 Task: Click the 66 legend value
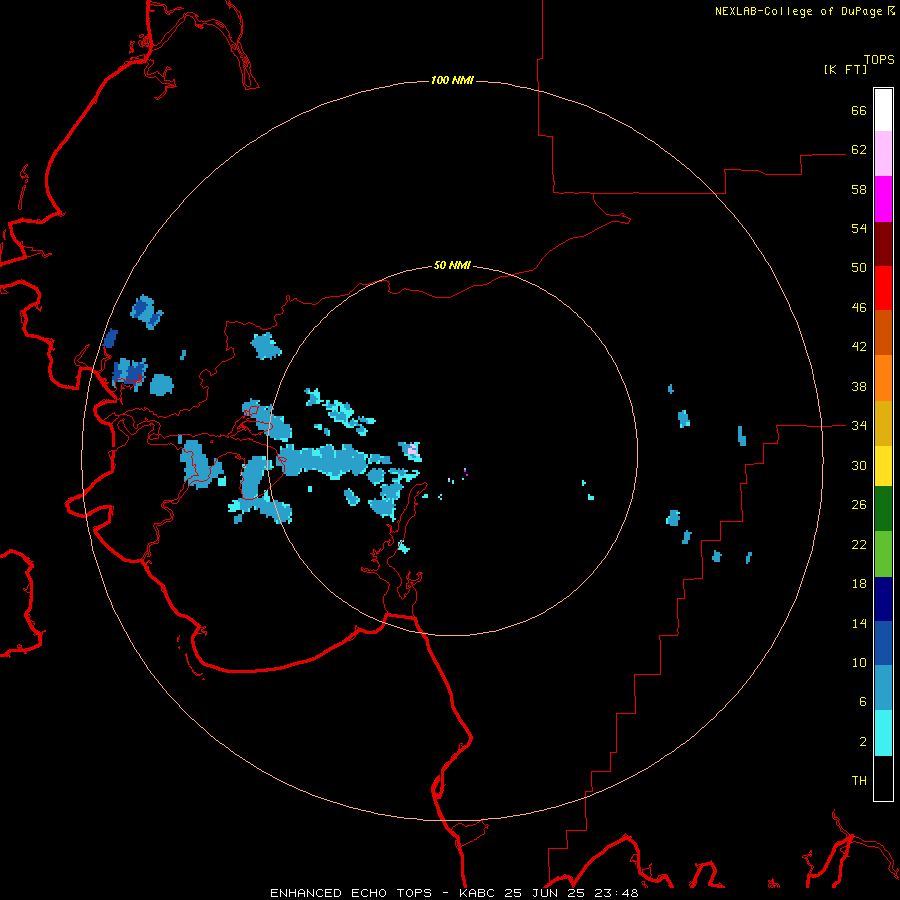[x=859, y=110]
